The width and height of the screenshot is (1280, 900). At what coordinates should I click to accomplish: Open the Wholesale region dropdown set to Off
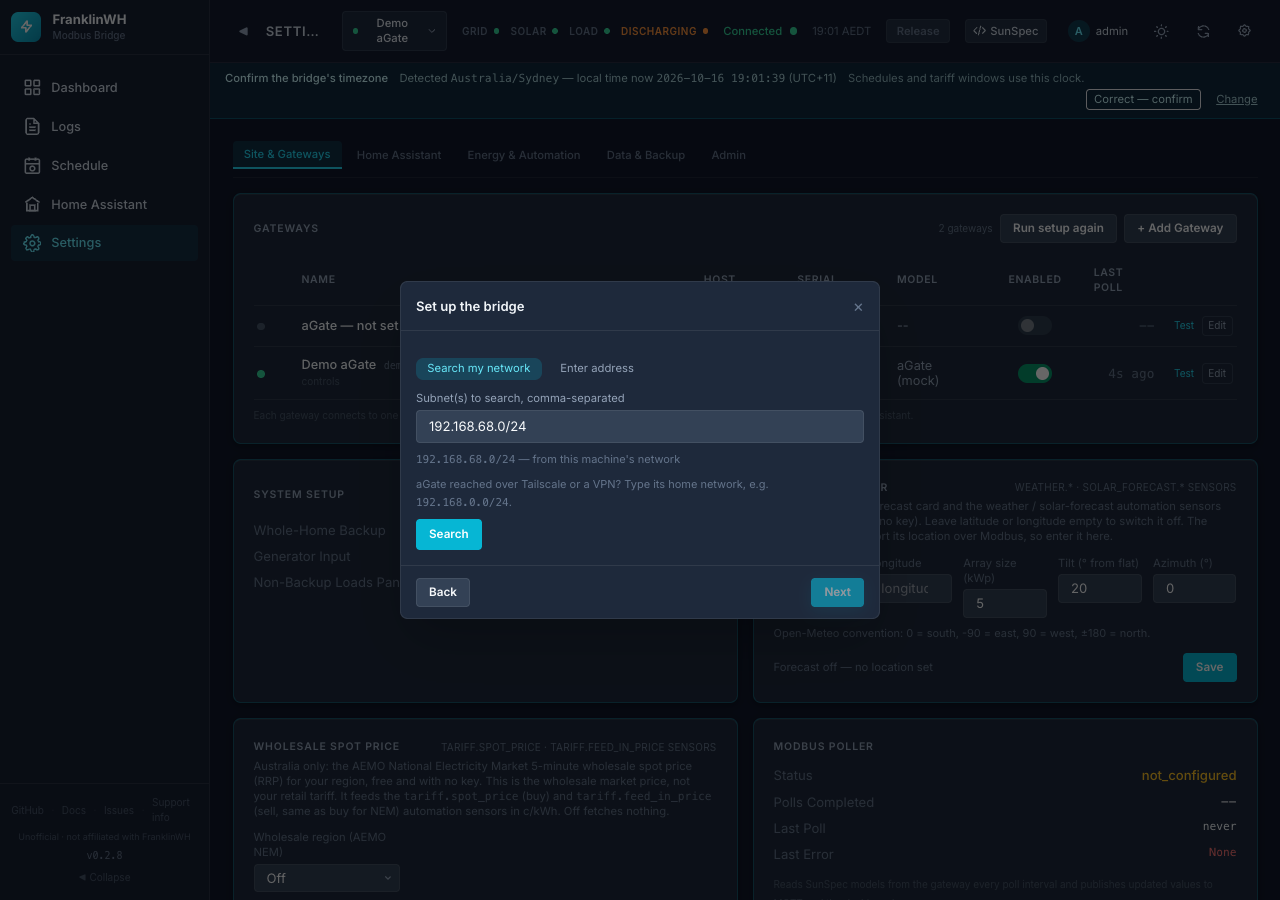(x=327, y=878)
